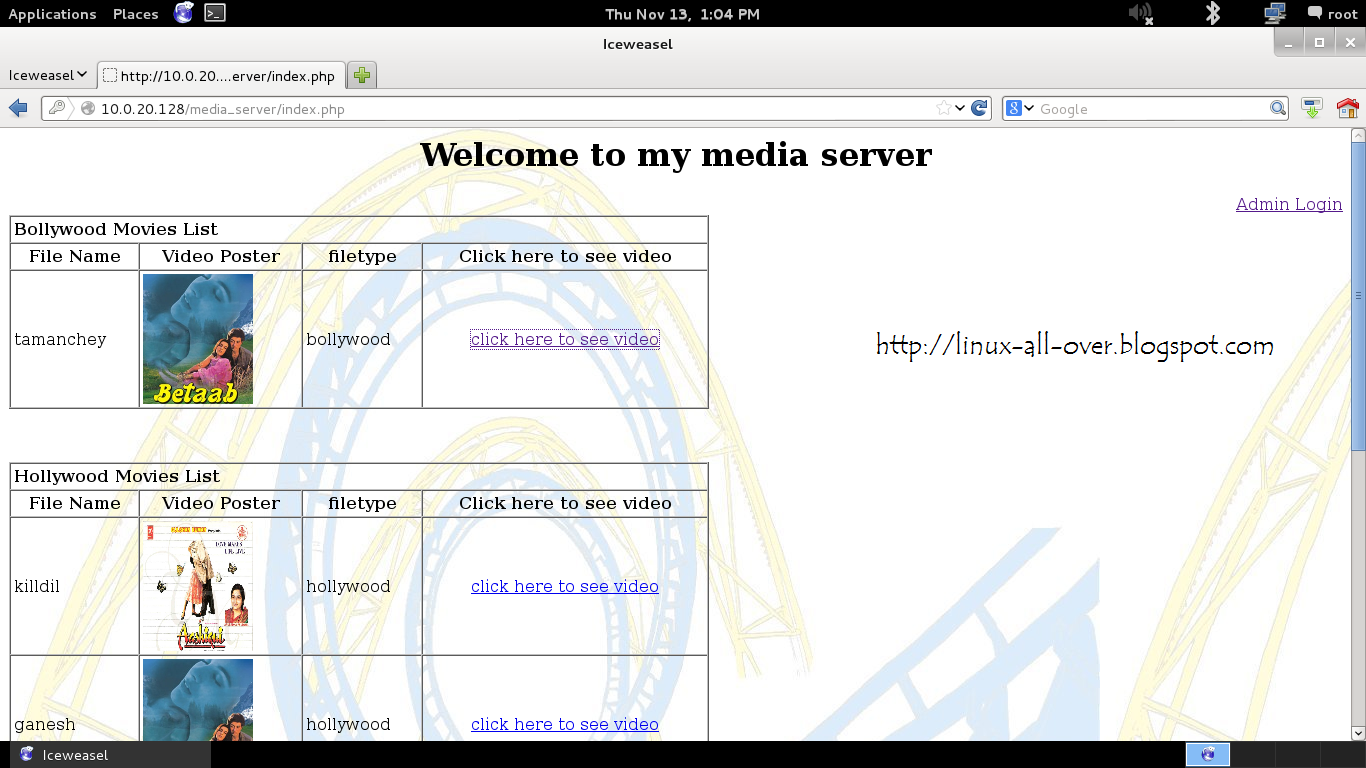Viewport: 1366px width, 768px height.
Task: Click the Betaab poster in tamanchey row
Action: coord(198,339)
